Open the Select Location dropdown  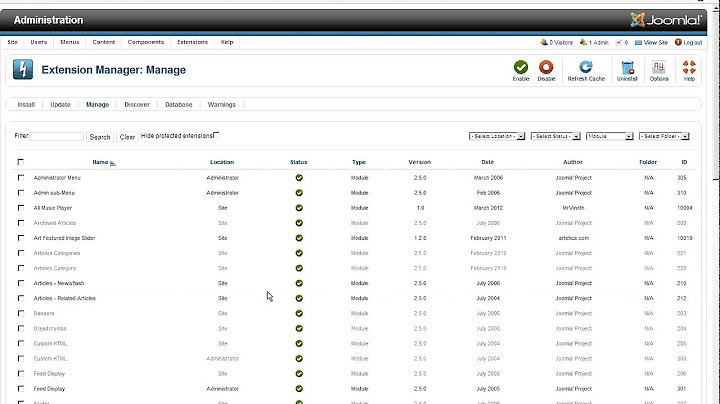point(497,136)
